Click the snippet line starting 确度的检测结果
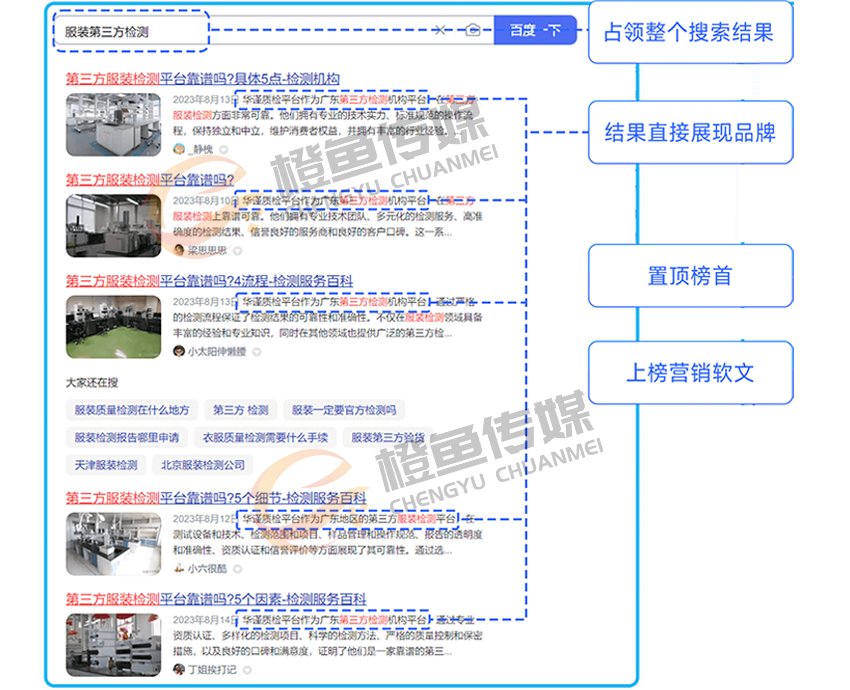 pyautogui.click(x=312, y=232)
